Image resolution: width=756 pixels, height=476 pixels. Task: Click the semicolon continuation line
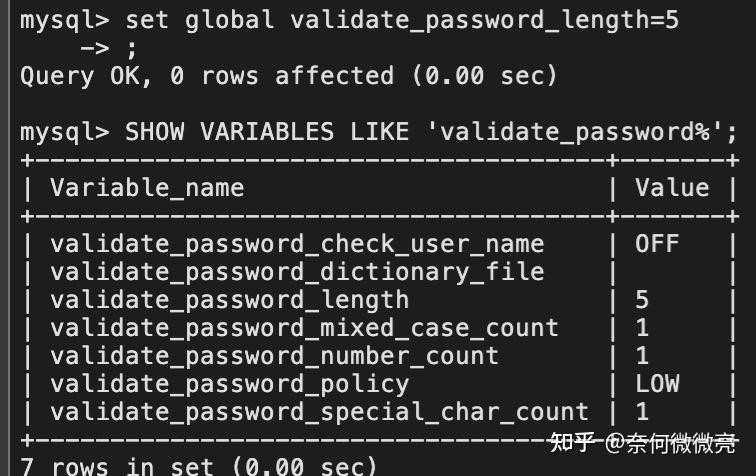[109, 48]
